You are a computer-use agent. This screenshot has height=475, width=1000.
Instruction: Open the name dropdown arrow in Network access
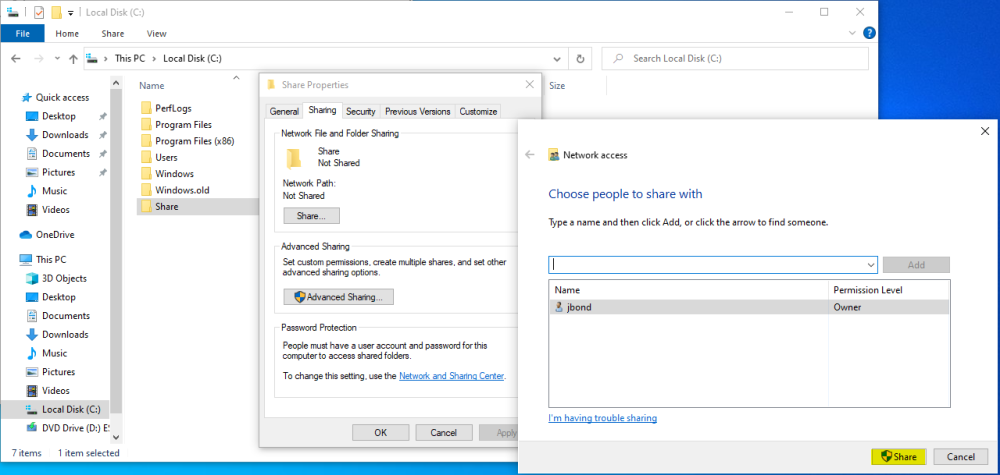(x=871, y=265)
